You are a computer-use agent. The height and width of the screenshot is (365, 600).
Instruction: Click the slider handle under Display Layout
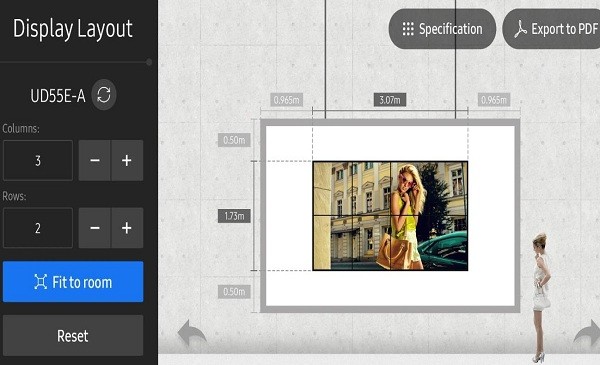coord(149,62)
